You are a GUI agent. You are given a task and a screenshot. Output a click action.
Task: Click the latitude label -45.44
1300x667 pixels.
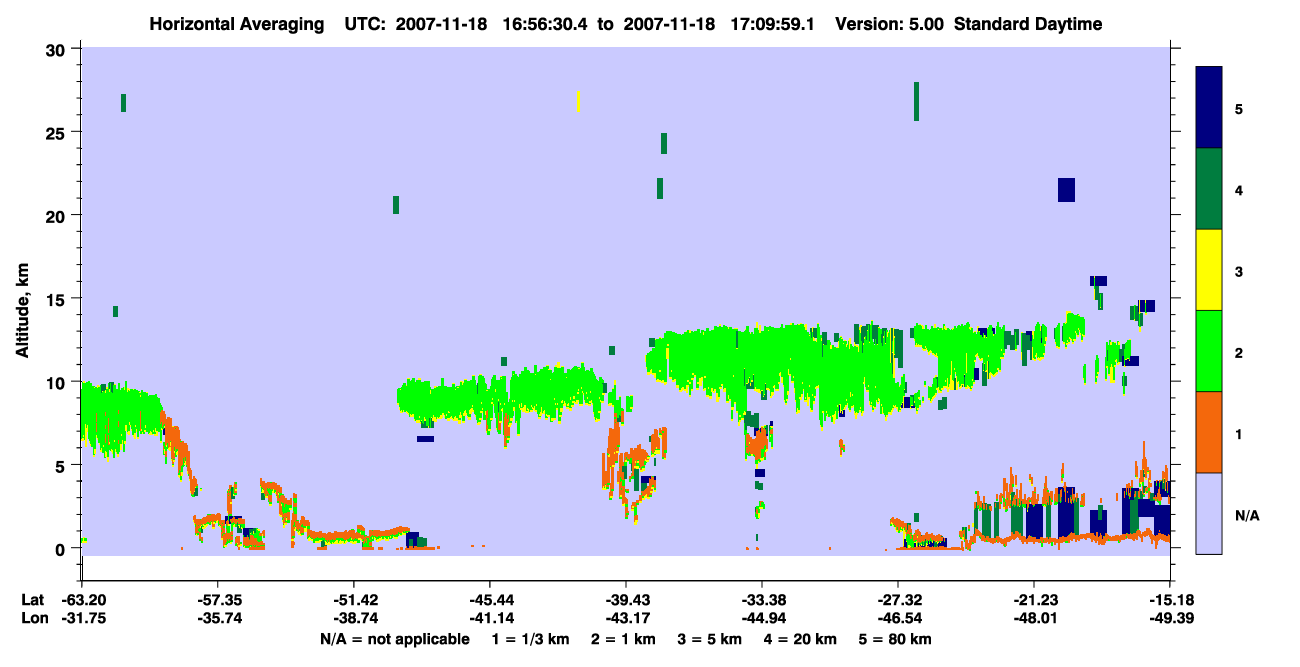click(x=490, y=600)
